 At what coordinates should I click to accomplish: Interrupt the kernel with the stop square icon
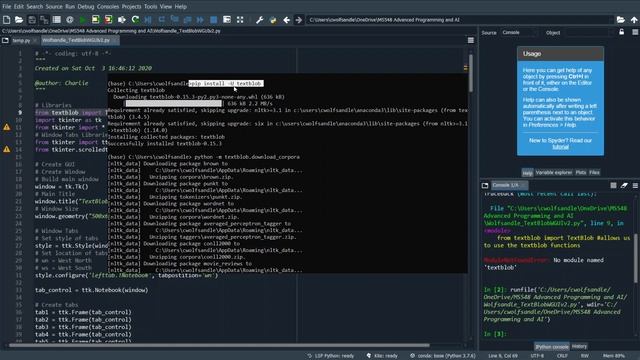point(613,185)
